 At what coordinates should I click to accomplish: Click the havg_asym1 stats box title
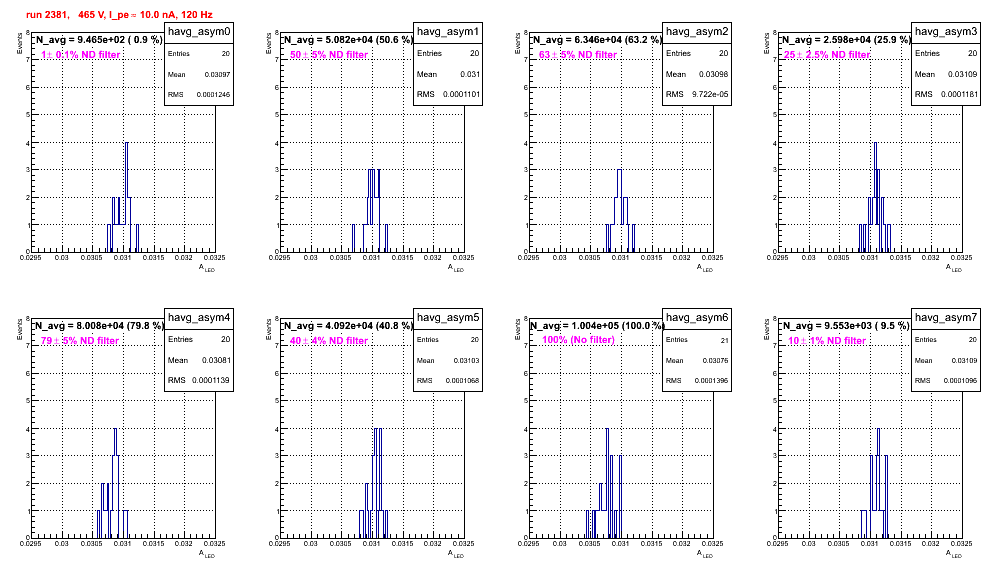pos(448,31)
